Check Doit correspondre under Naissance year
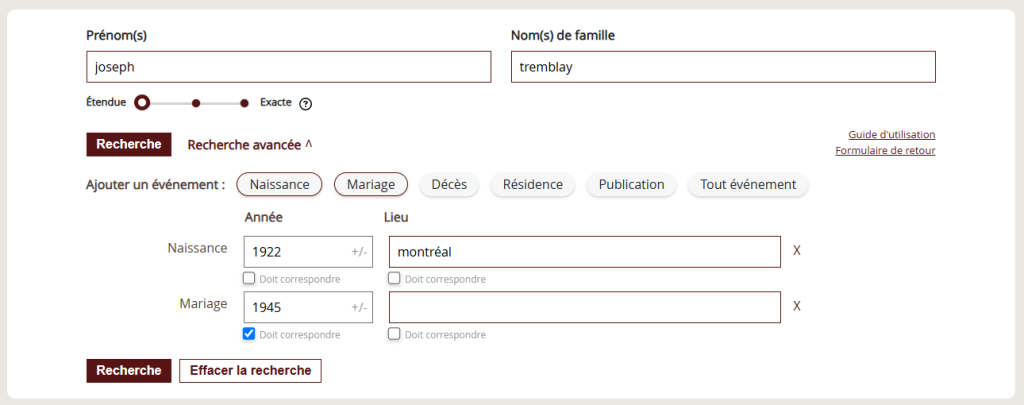Viewport: 1024px width, 405px height. pos(249,278)
